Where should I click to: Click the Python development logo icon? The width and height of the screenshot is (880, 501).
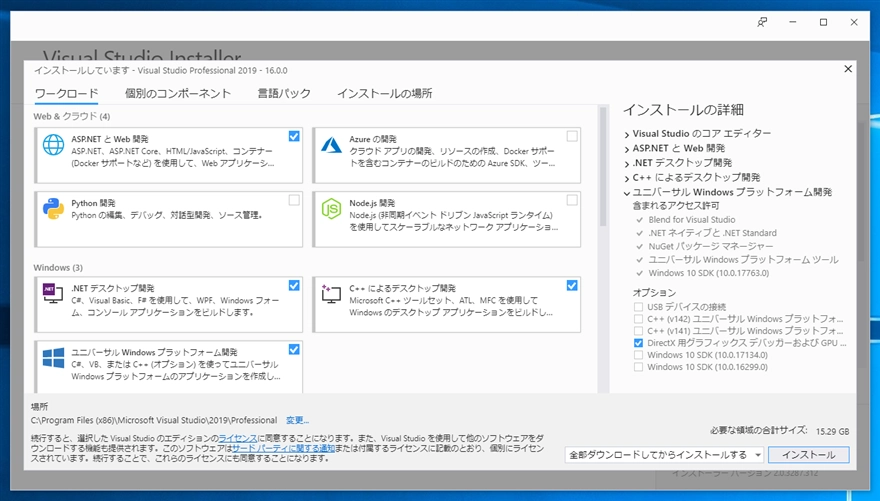coord(53,209)
